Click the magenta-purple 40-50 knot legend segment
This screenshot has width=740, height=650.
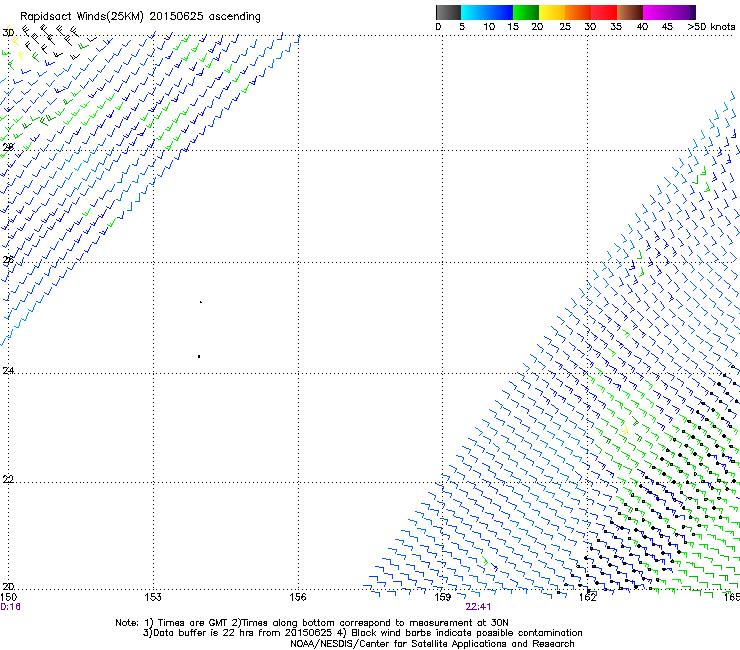click(x=669, y=12)
